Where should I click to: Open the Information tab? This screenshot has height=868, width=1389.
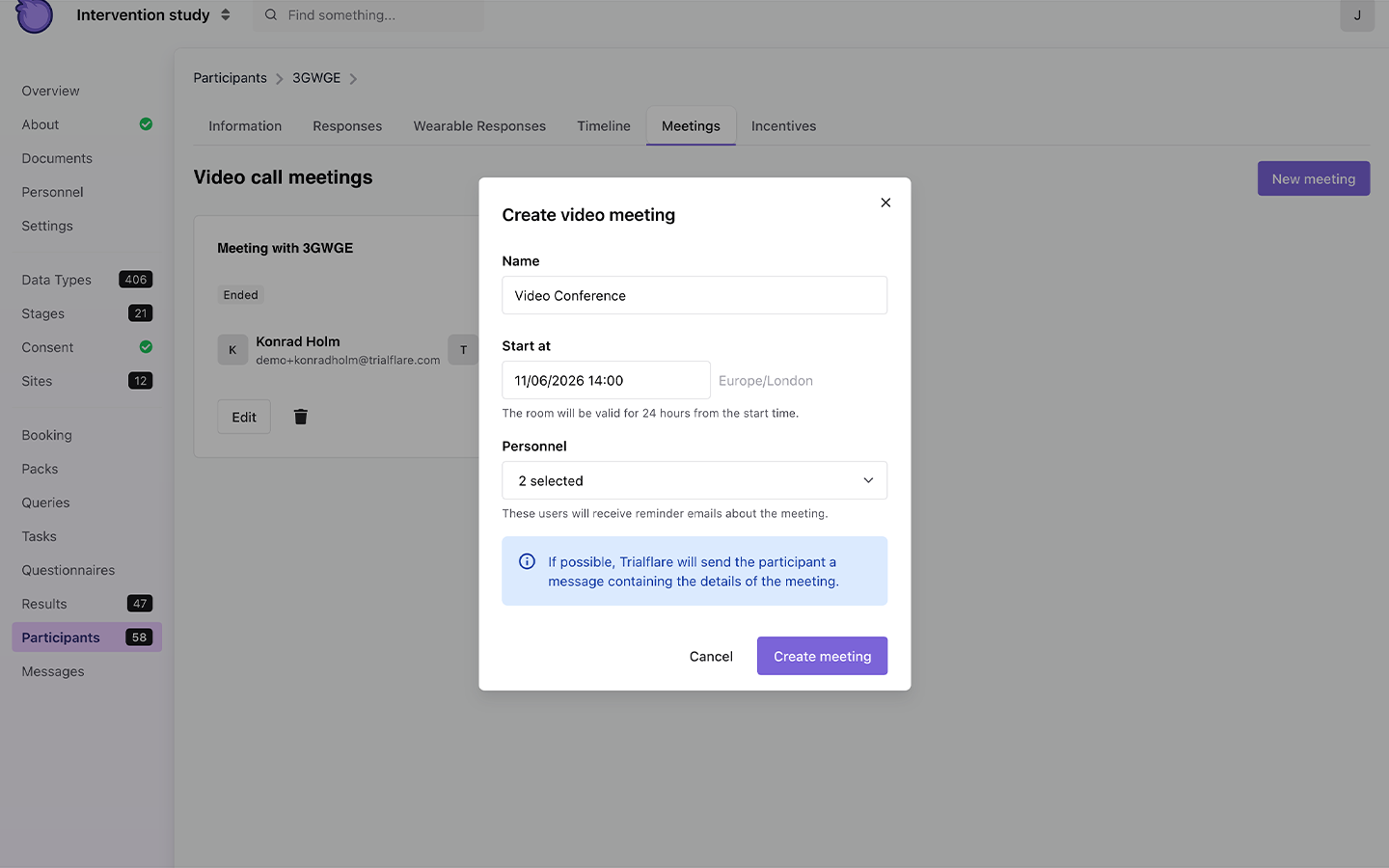245,126
